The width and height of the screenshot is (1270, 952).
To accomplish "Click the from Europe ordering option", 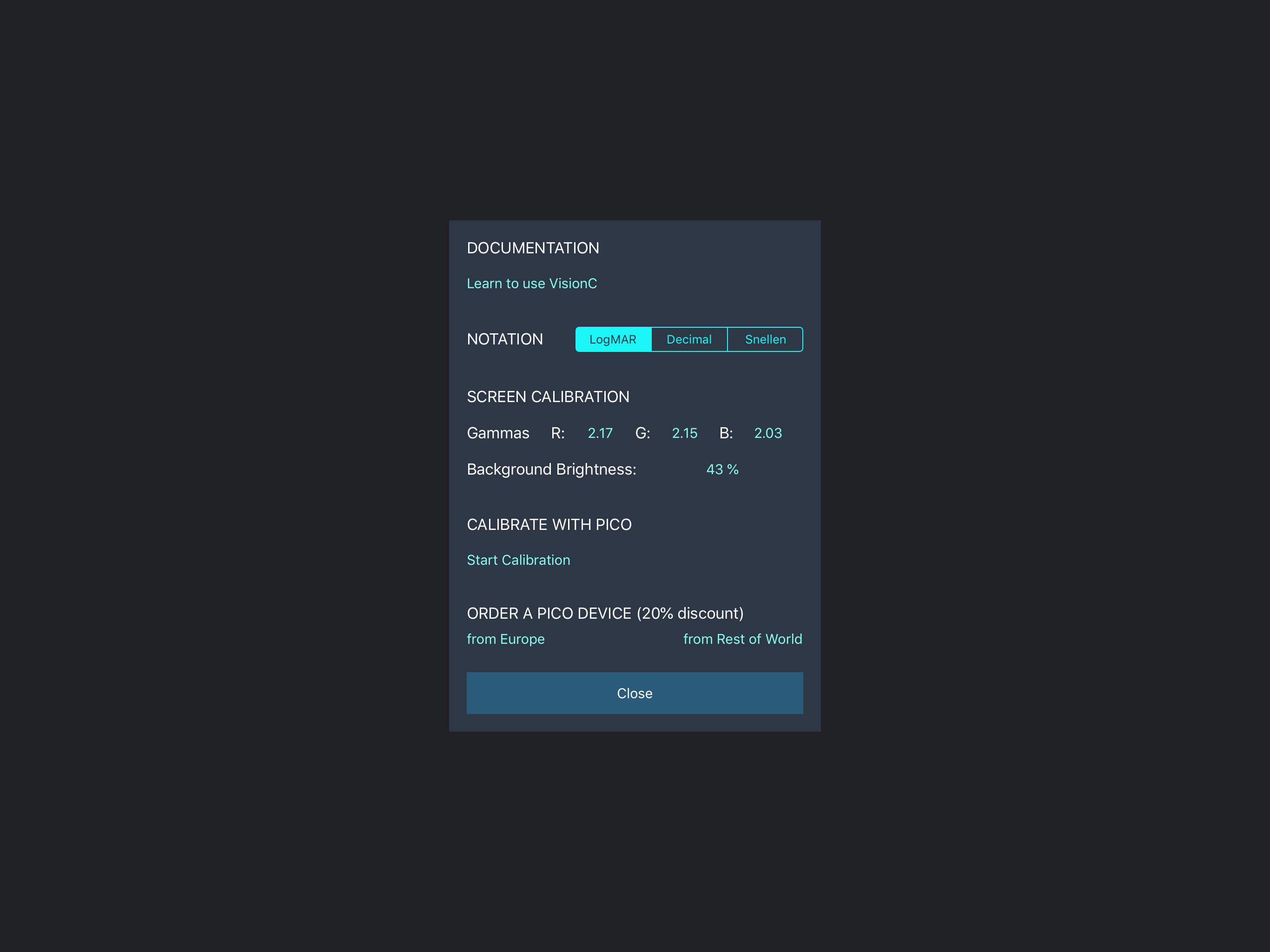I will [x=505, y=639].
